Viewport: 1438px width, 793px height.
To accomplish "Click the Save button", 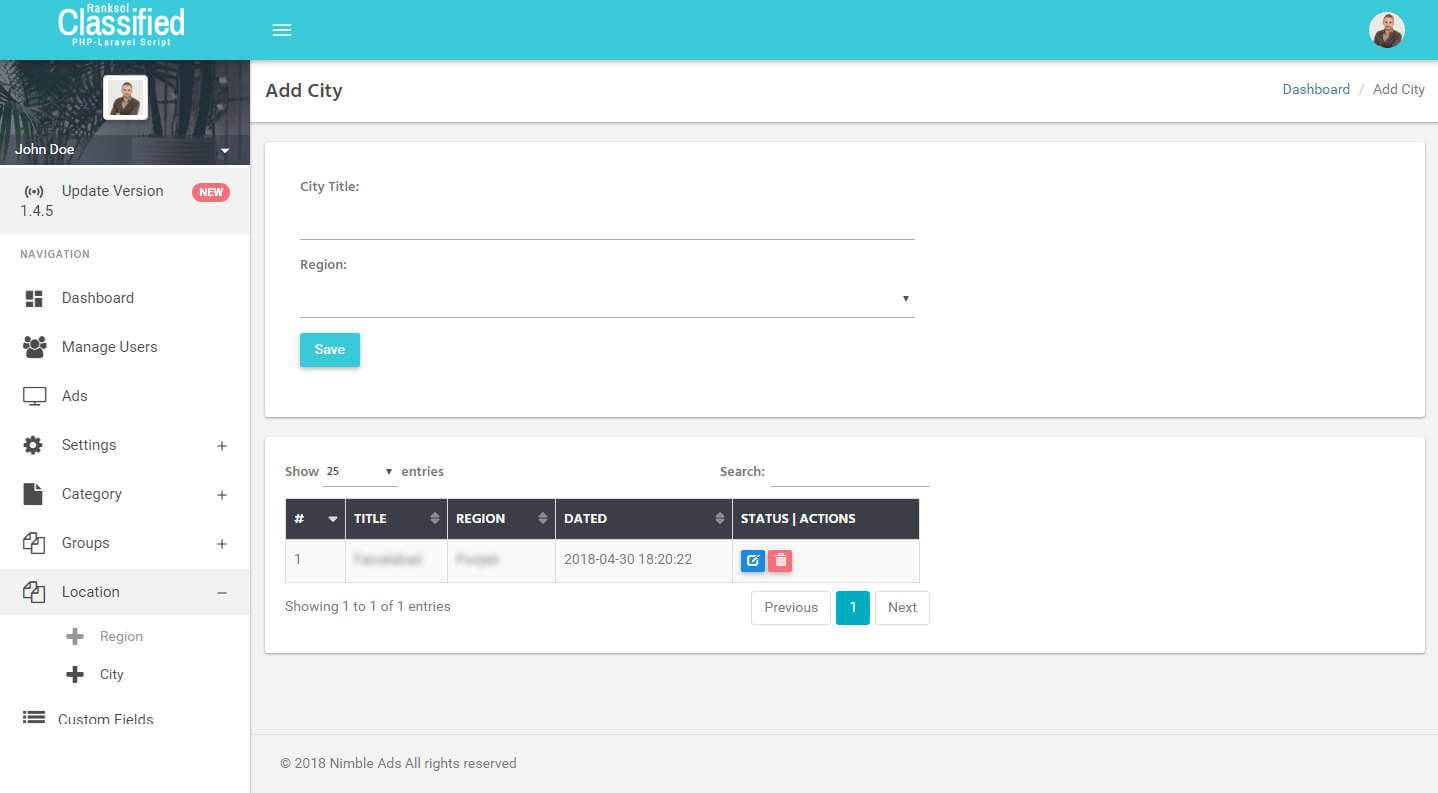I will [x=329, y=350].
